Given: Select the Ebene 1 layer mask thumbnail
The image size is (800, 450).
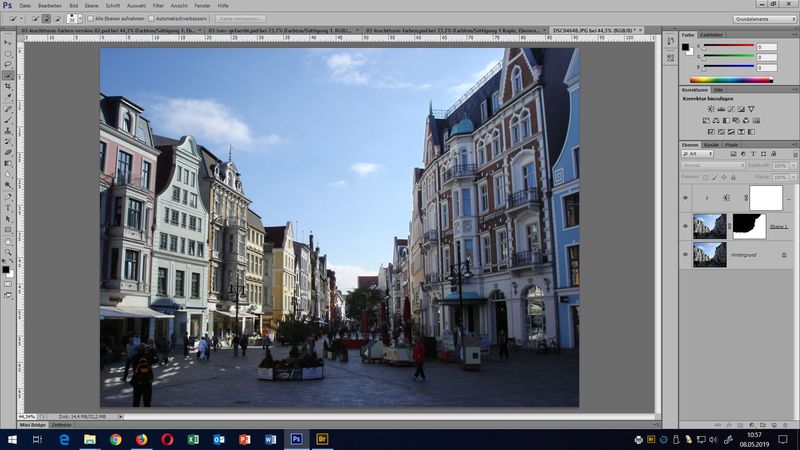Looking at the screenshot, I should point(749,226).
